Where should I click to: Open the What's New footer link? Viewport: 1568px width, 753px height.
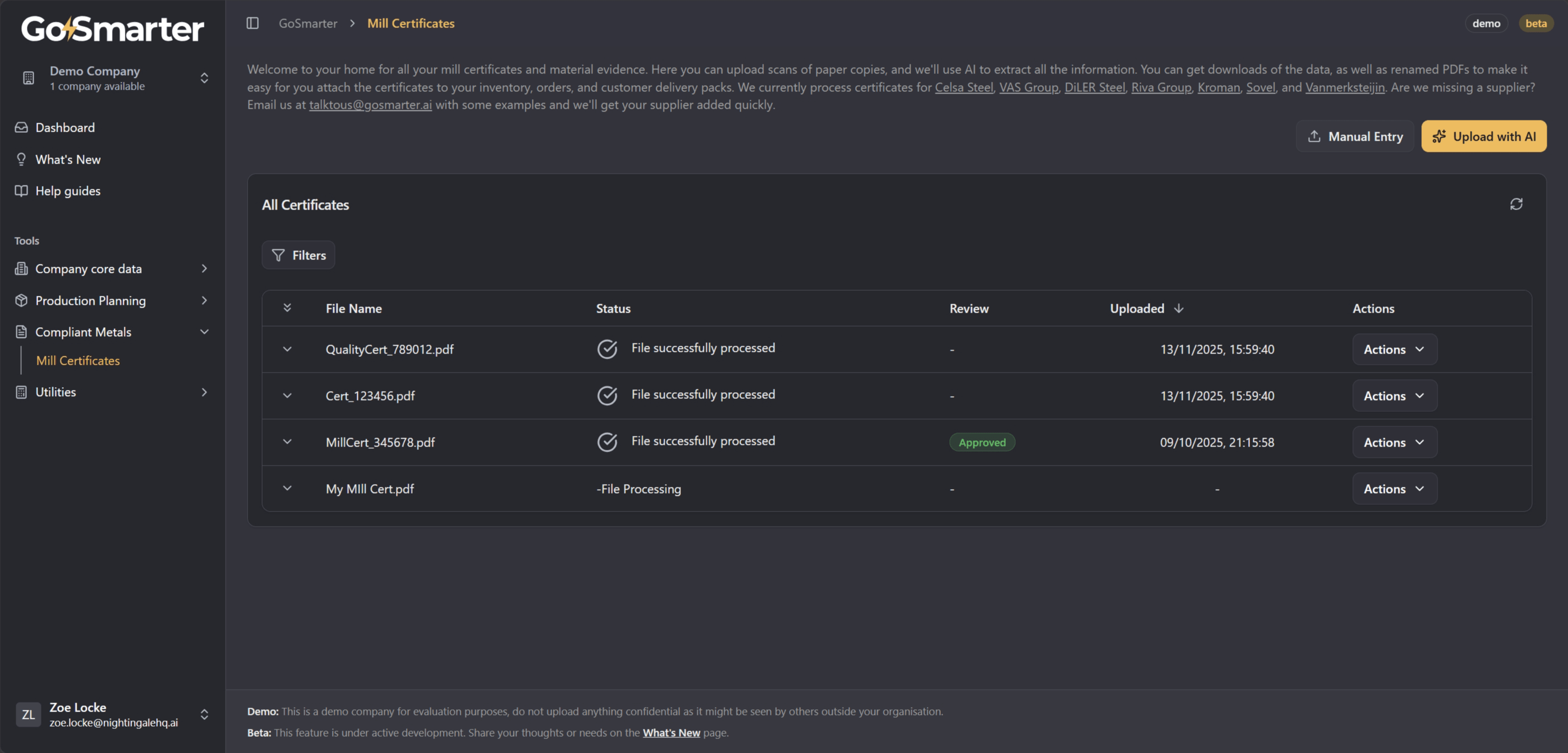pyautogui.click(x=671, y=733)
